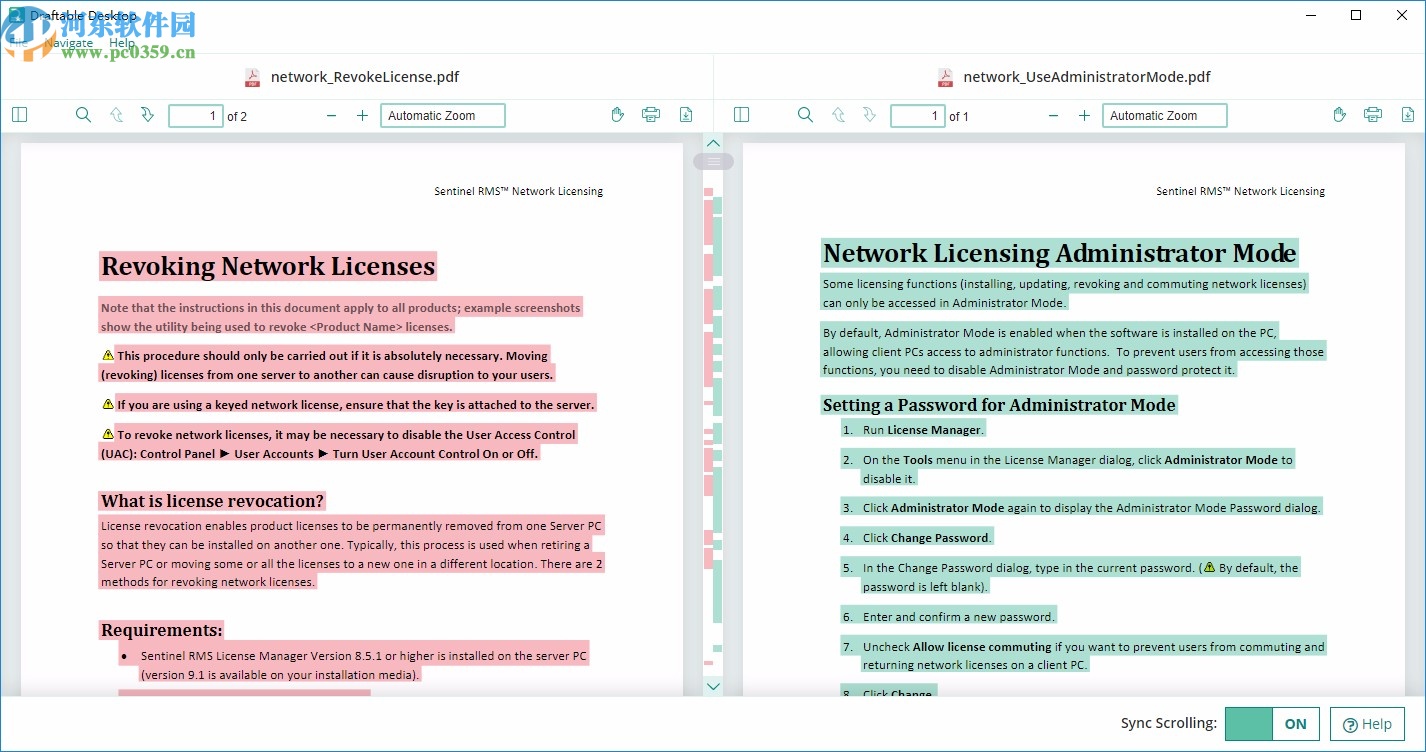Toggle sidebar in left document pane

click(x=19, y=115)
